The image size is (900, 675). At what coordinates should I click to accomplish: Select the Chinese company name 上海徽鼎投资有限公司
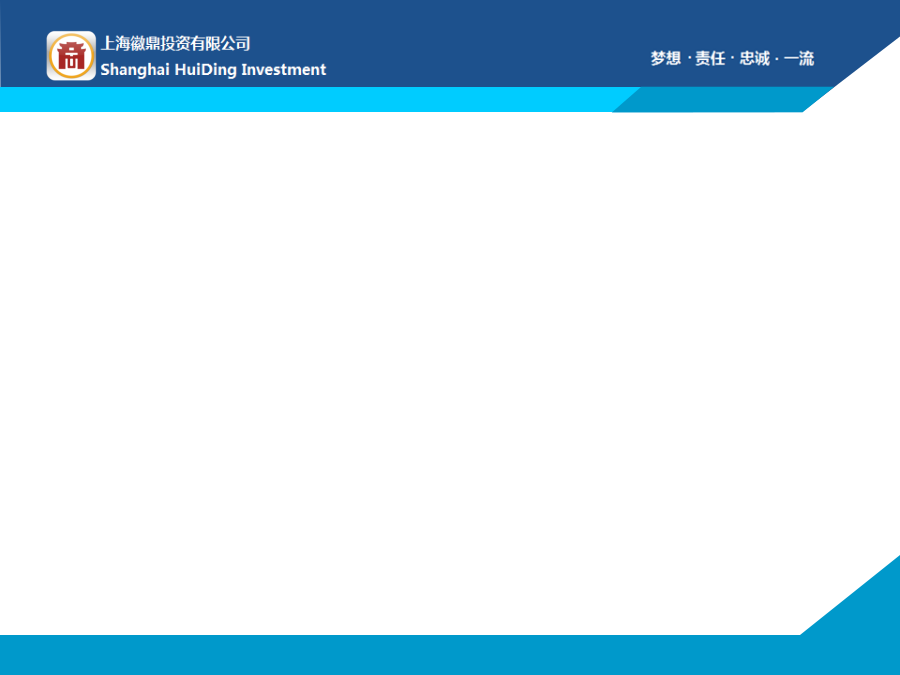pos(176,44)
